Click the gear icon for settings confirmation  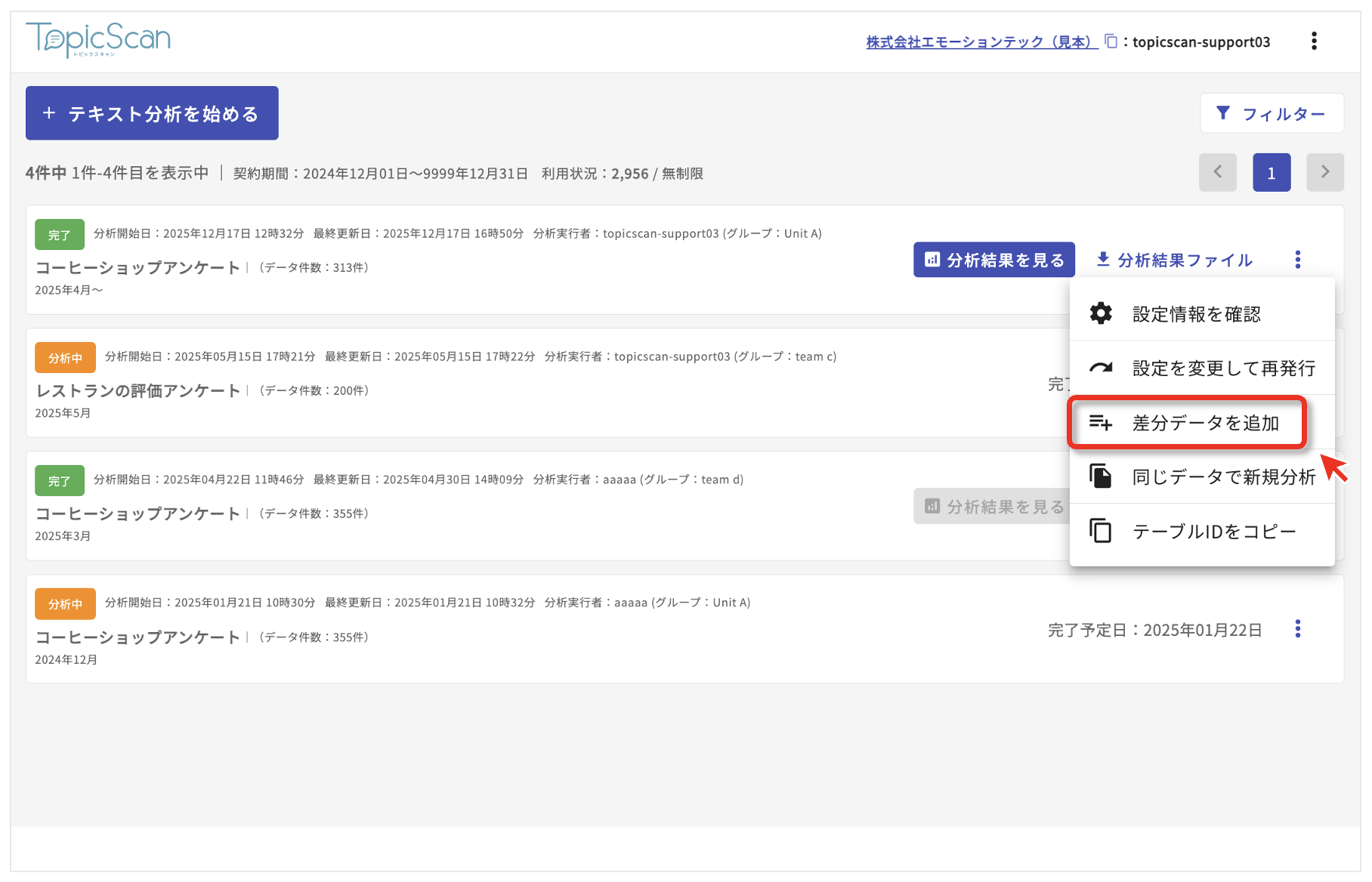[x=1101, y=313]
